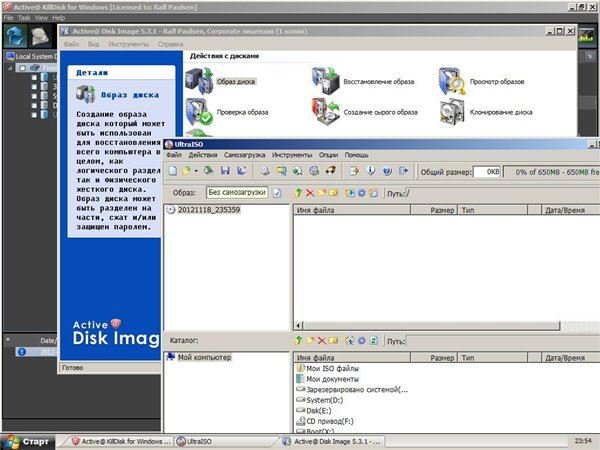The width and height of the screenshot is (600, 450).
Task: Click the Проверка образа icon with green check
Action: pos(199,112)
